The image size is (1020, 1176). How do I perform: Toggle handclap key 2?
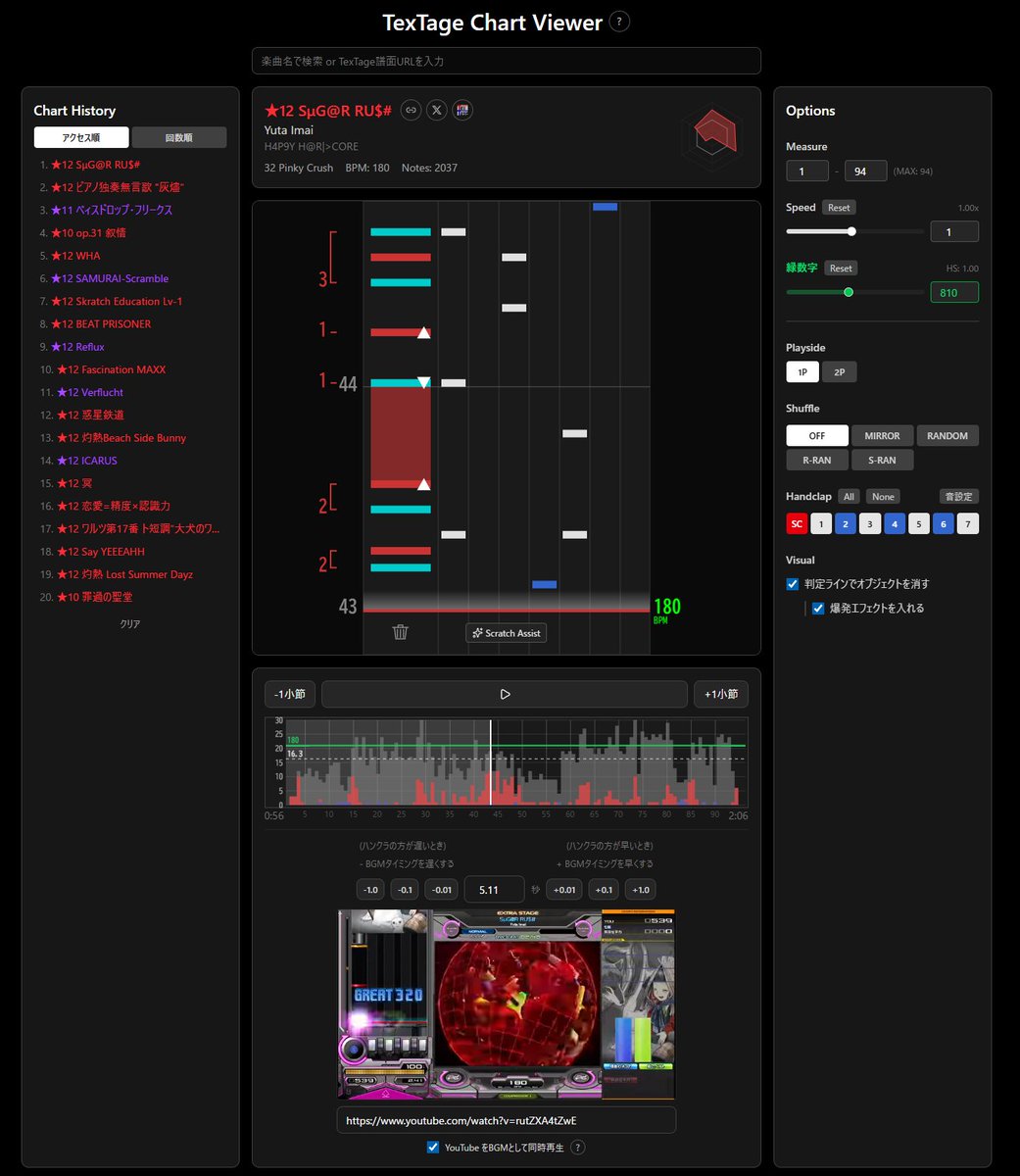click(846, 524)
